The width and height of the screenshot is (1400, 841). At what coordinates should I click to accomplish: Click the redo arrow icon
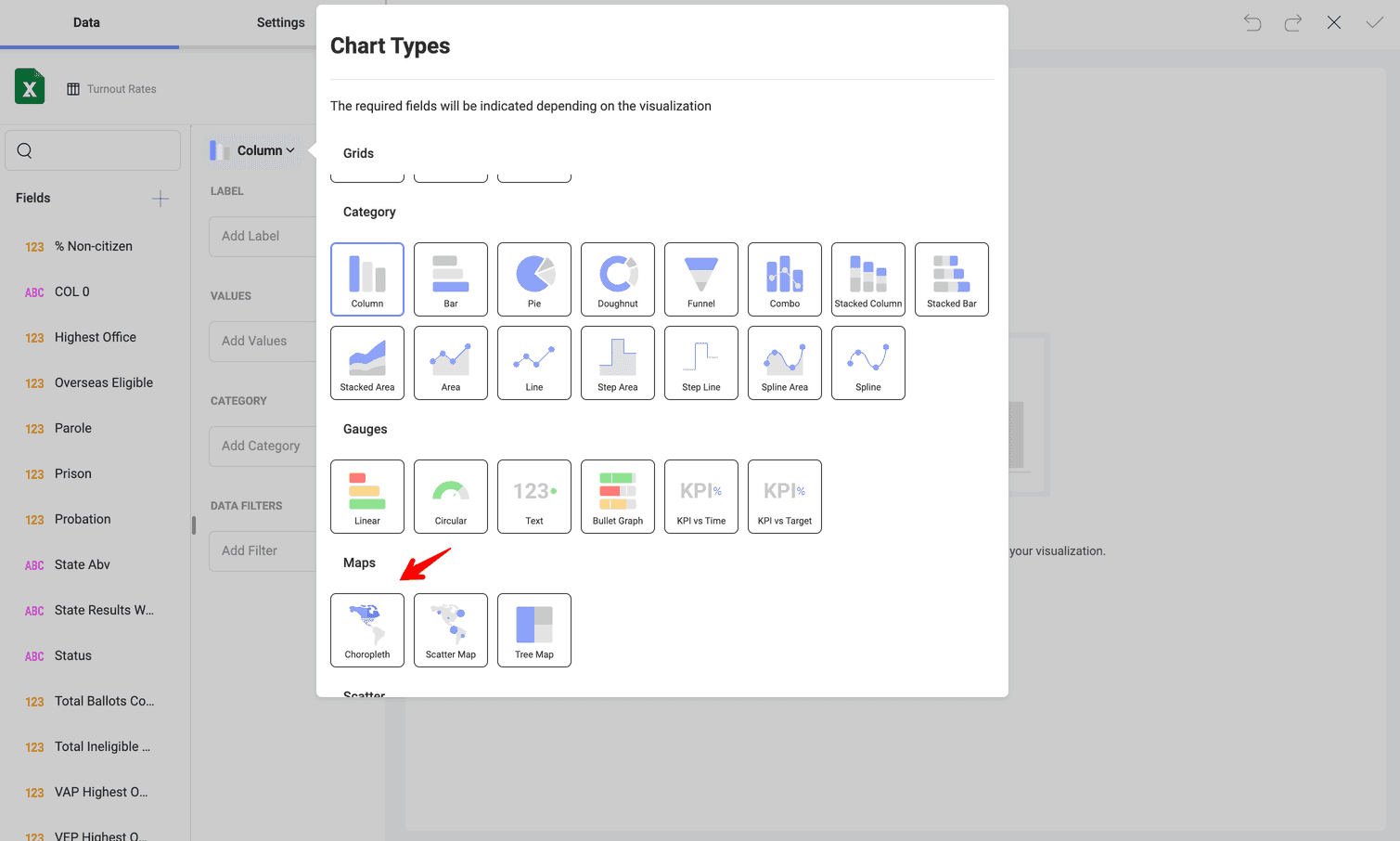click(1293, 22)
